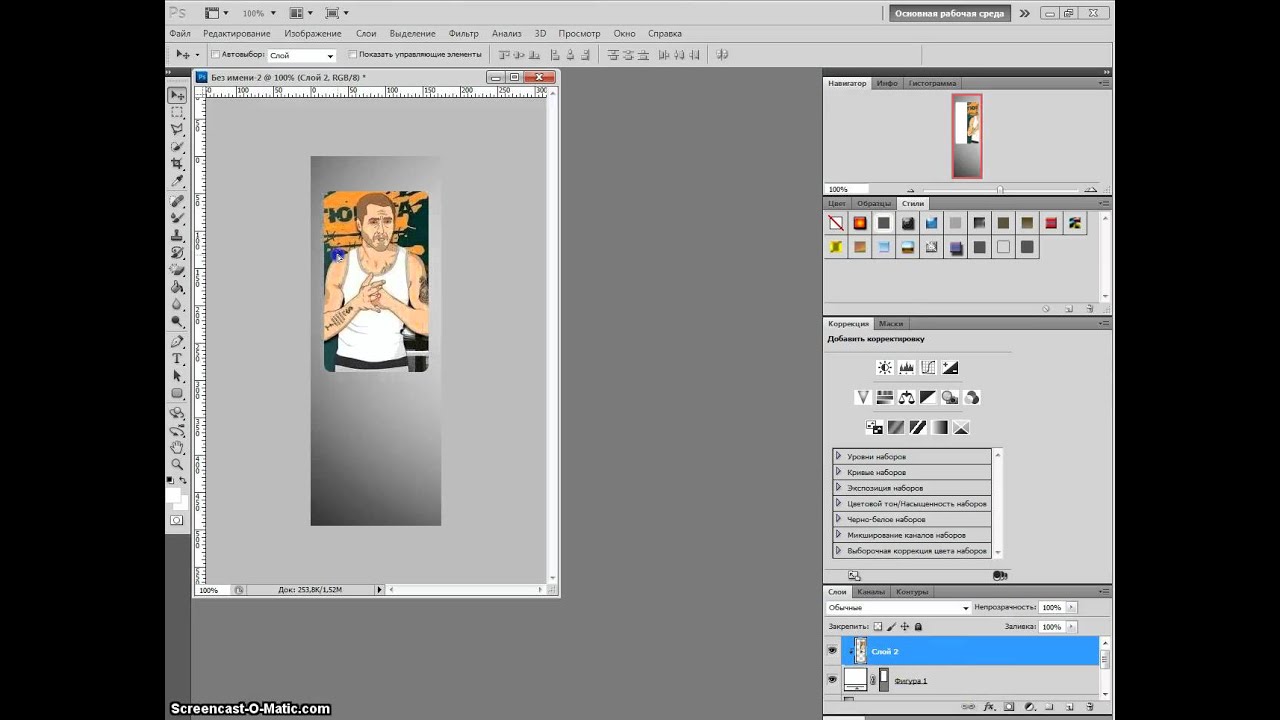Toggle lock image pixels brush icon
The image size is (1280, 720).
[891, 627]
